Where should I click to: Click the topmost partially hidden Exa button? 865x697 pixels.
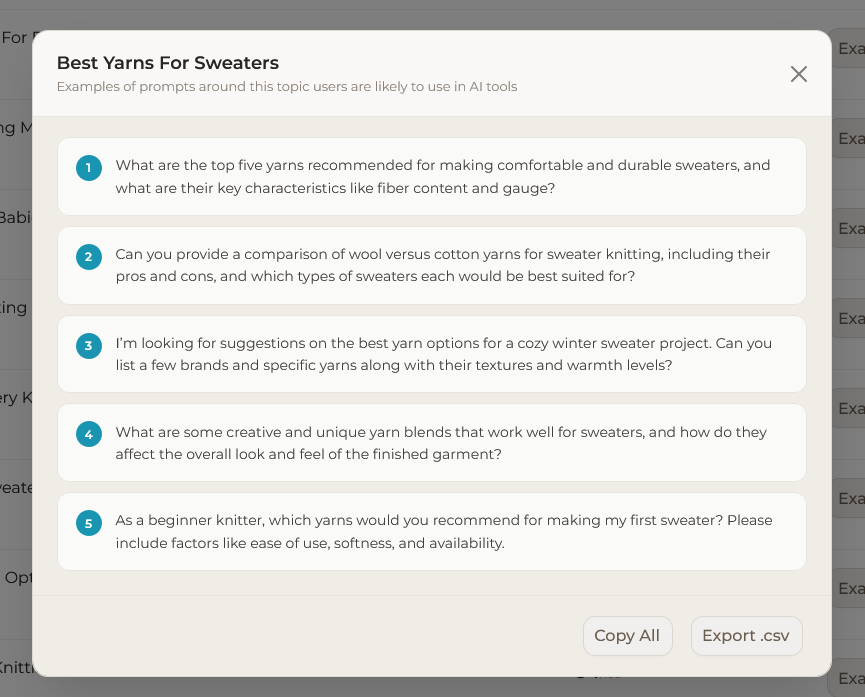pyautogui.click(x=850, y=49)
